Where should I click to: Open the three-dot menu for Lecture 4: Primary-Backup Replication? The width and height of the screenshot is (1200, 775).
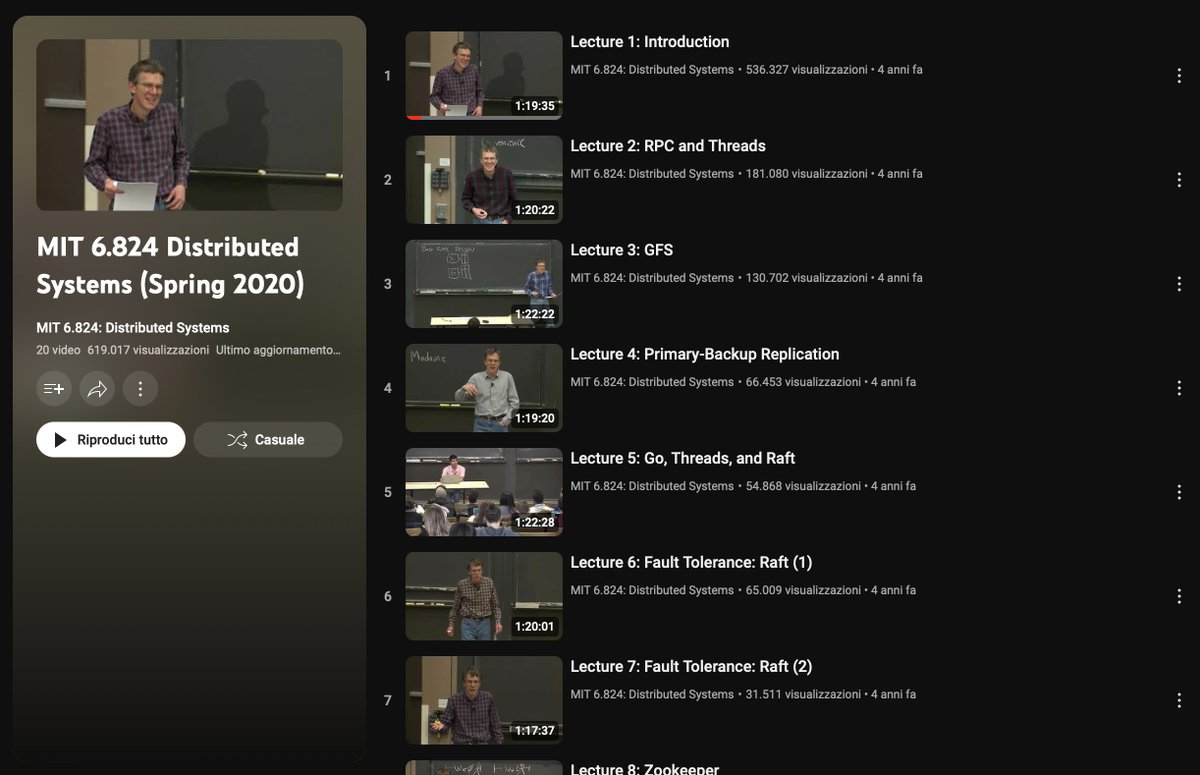tap(1180, 388)
